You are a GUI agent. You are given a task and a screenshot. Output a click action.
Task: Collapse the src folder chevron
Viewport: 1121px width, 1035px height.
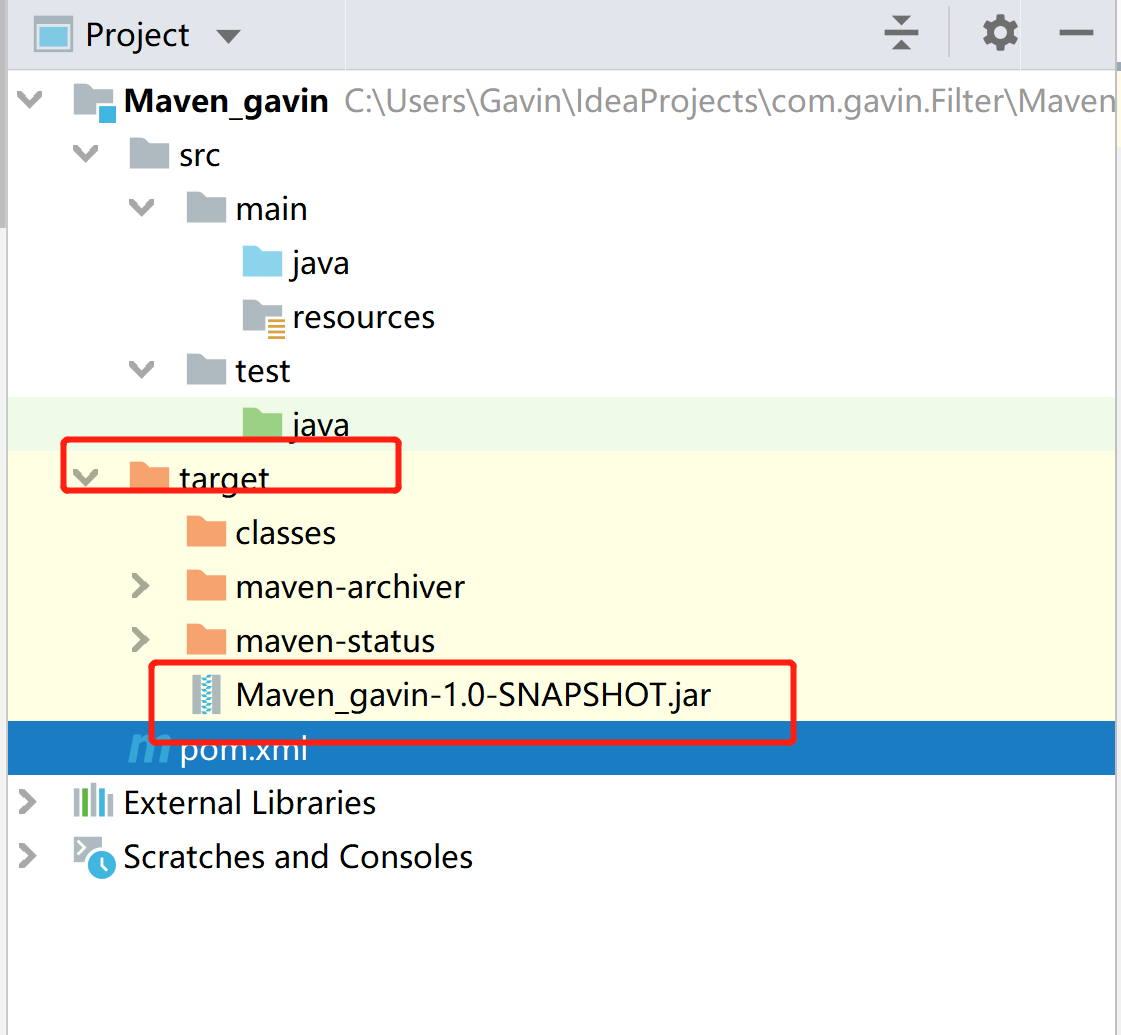(86, 153)
